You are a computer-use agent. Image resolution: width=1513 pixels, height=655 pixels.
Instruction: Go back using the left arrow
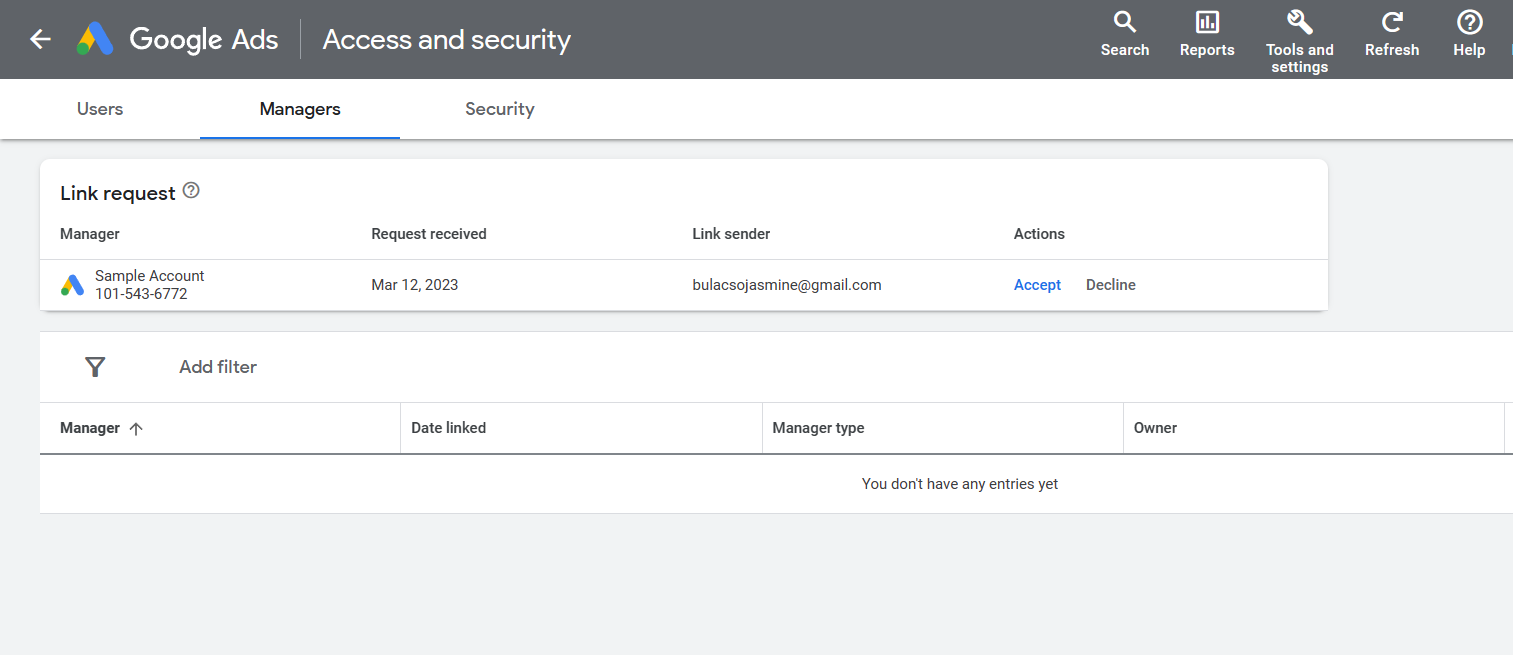(40, 39)
